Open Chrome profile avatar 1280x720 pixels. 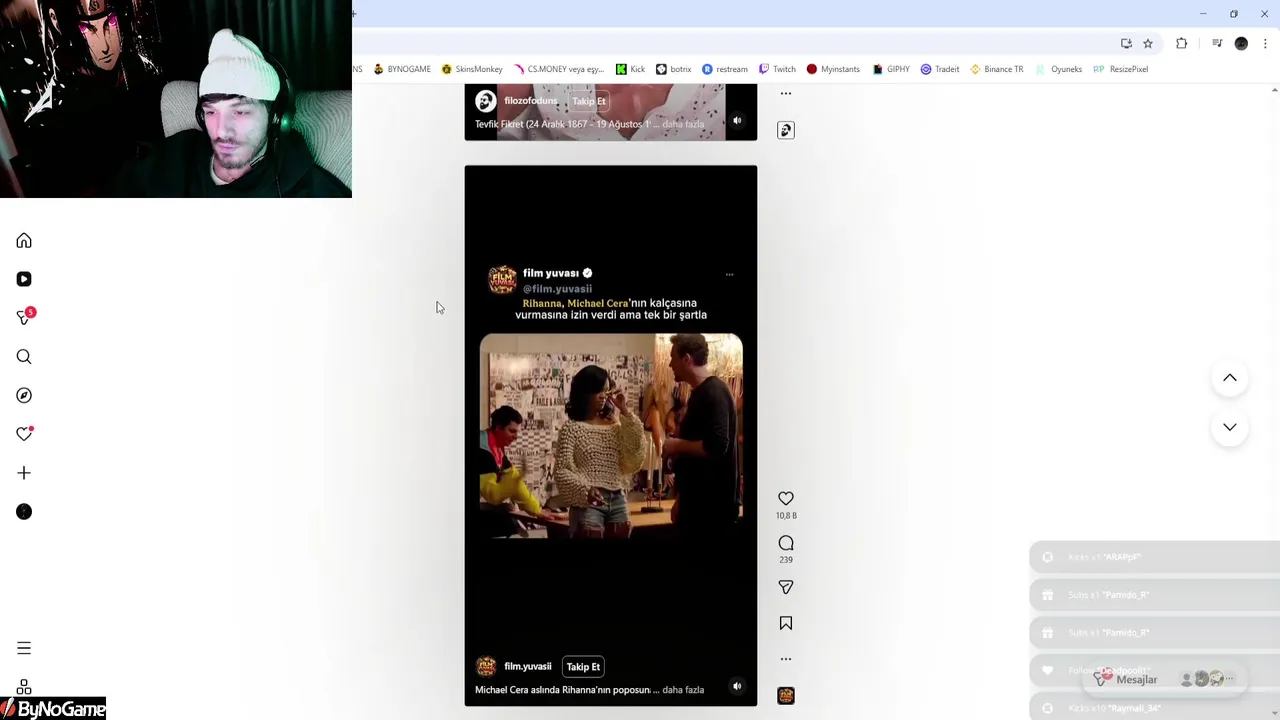[1241, 43]
